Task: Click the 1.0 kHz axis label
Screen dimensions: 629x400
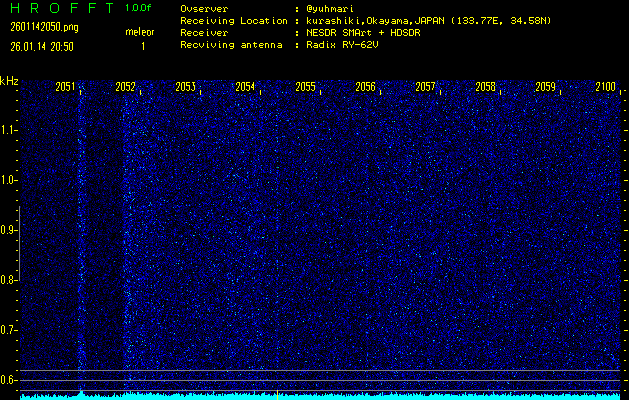Action: pyautogui.click(x=8, y=180)
